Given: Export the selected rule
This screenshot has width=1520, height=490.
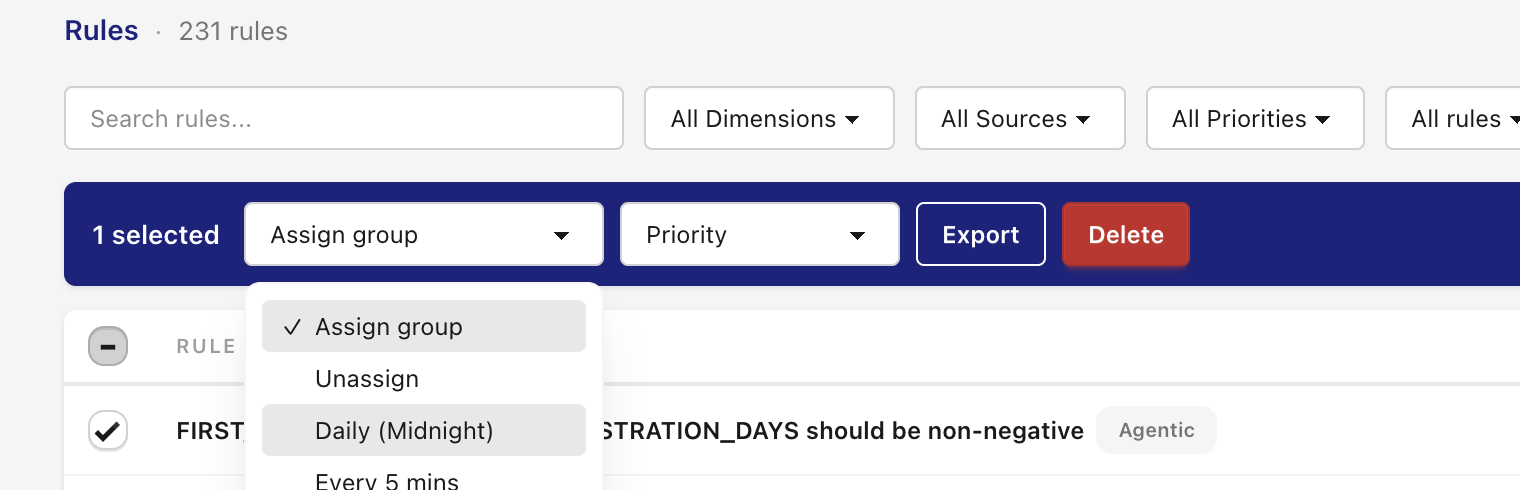Looking at the screenshot, I should [x=981, y=235].
